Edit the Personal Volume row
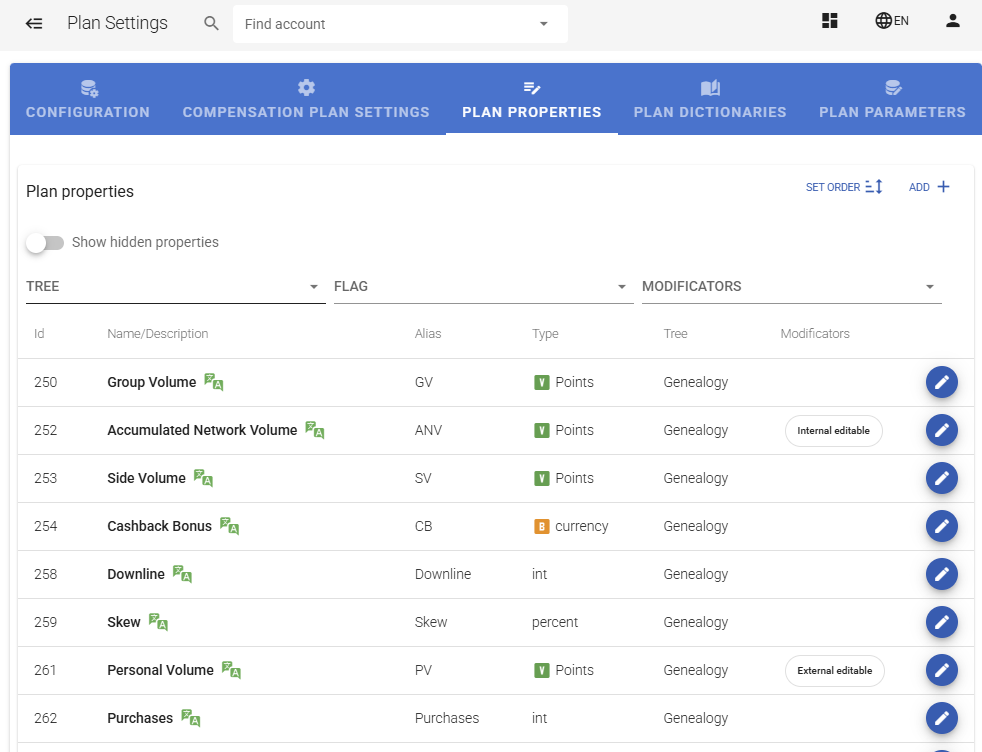 [x=941, y=670]
